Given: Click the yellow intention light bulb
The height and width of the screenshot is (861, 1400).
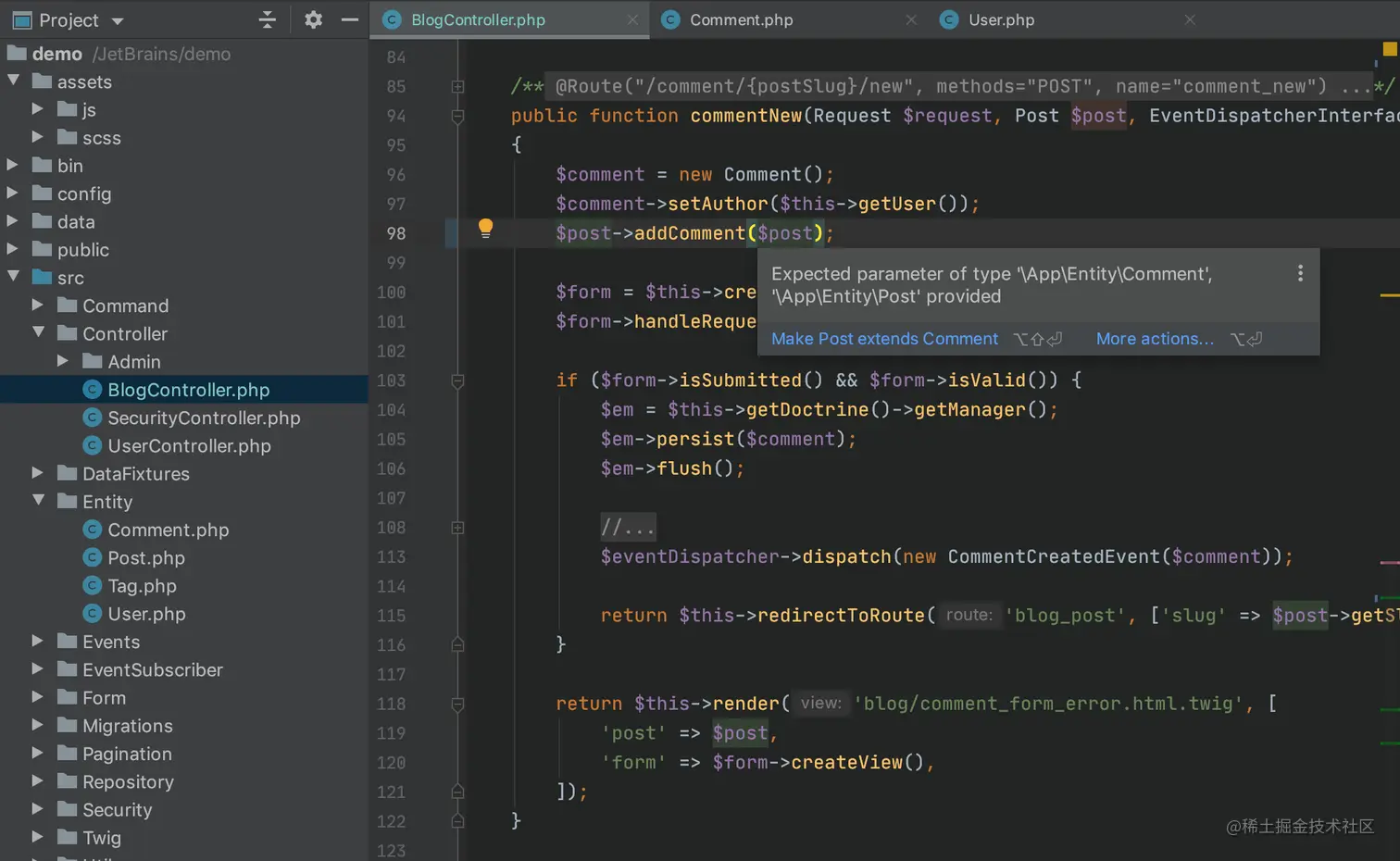Looking at the screenshot, I should tap(485, 229).
